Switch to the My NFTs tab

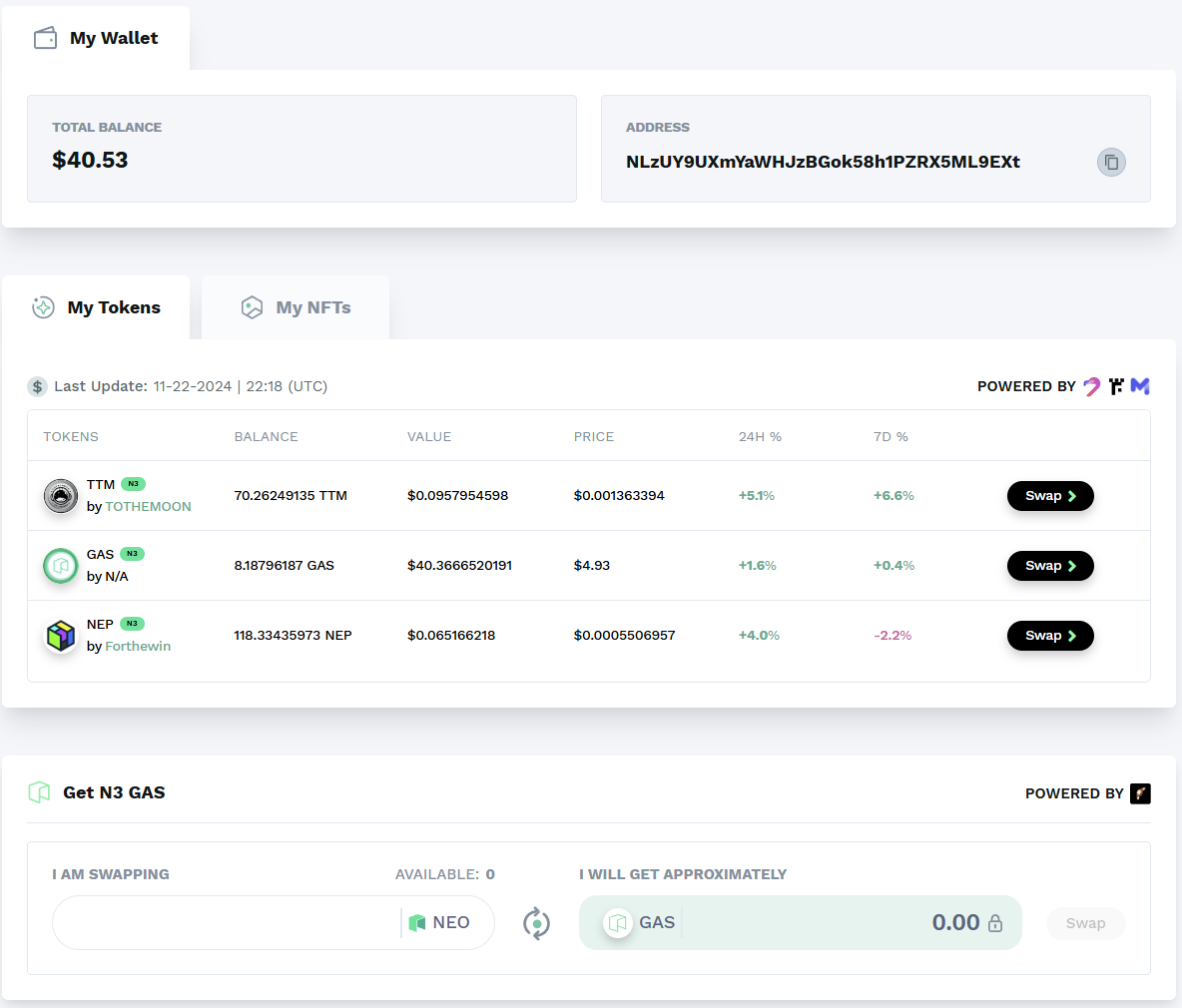click(296, 307)
